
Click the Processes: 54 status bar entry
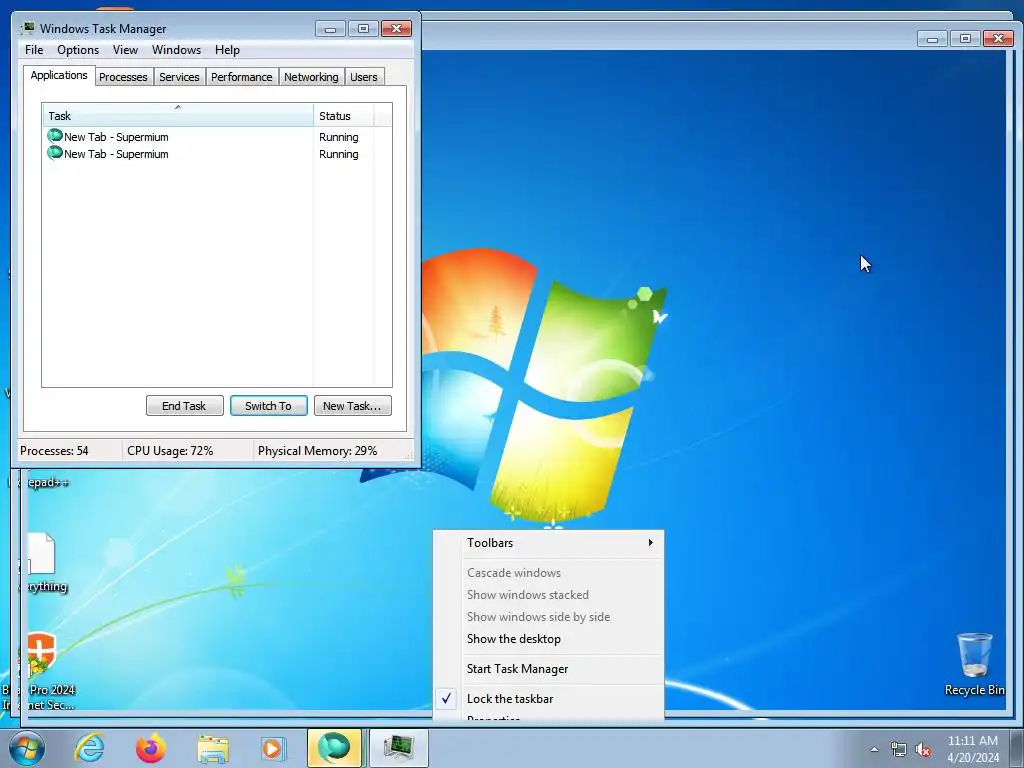coord(54,451)
